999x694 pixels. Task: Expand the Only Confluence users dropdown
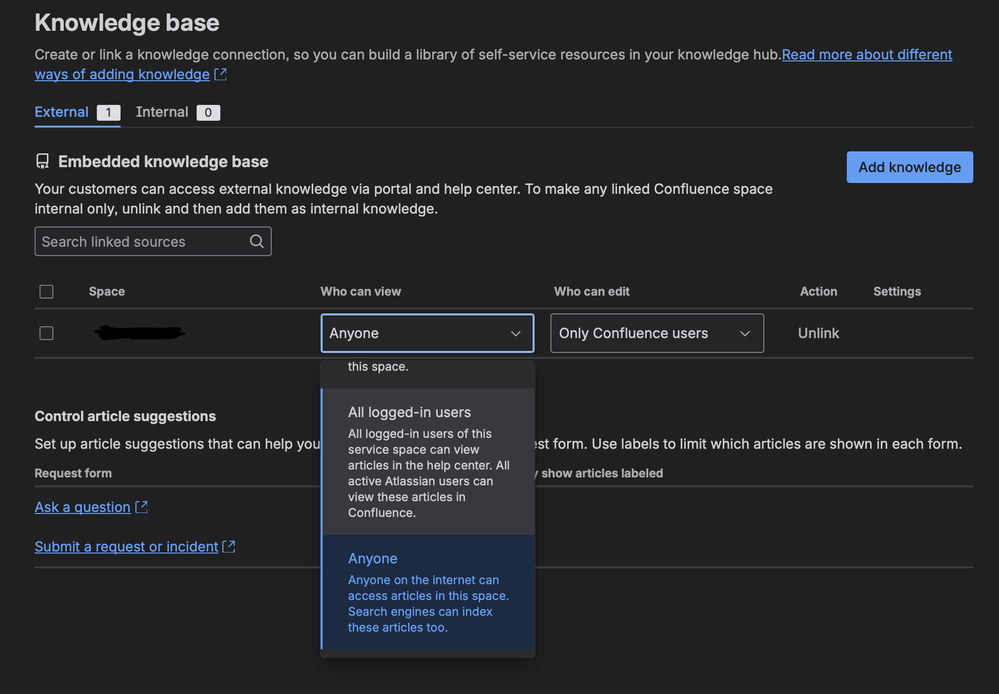656,333
